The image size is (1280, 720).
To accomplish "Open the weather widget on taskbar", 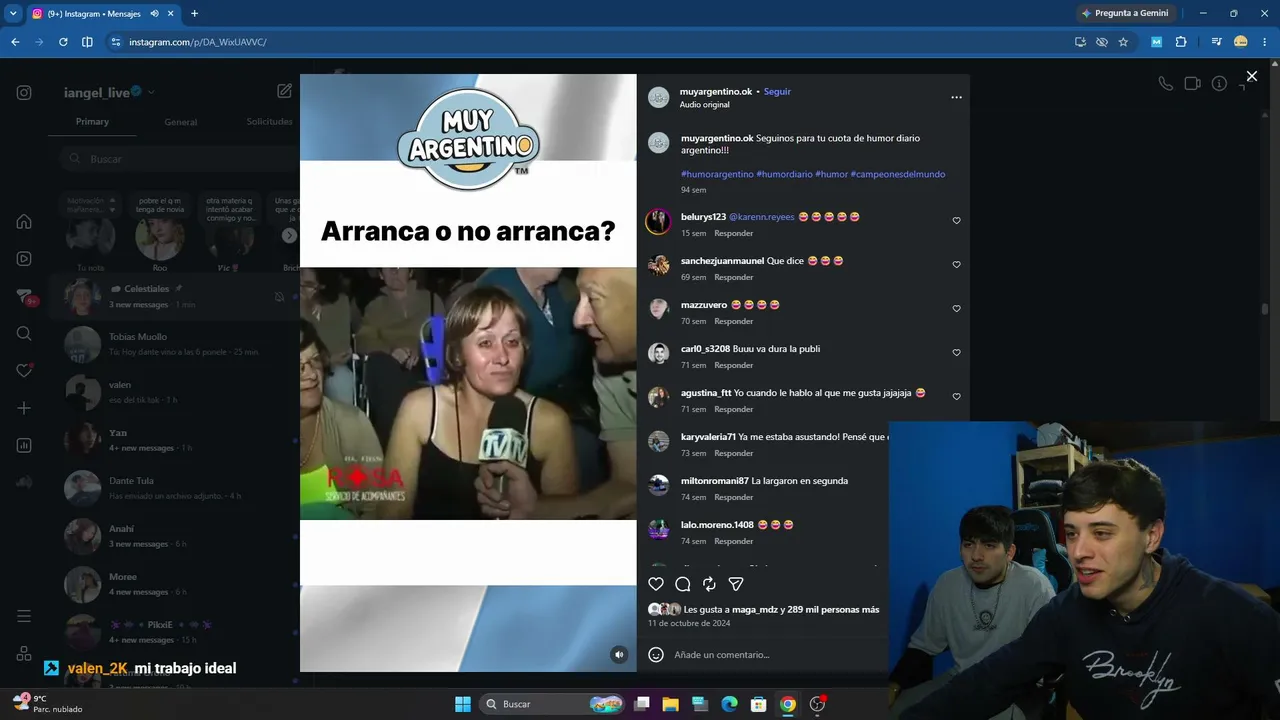I will click(48, 703).
